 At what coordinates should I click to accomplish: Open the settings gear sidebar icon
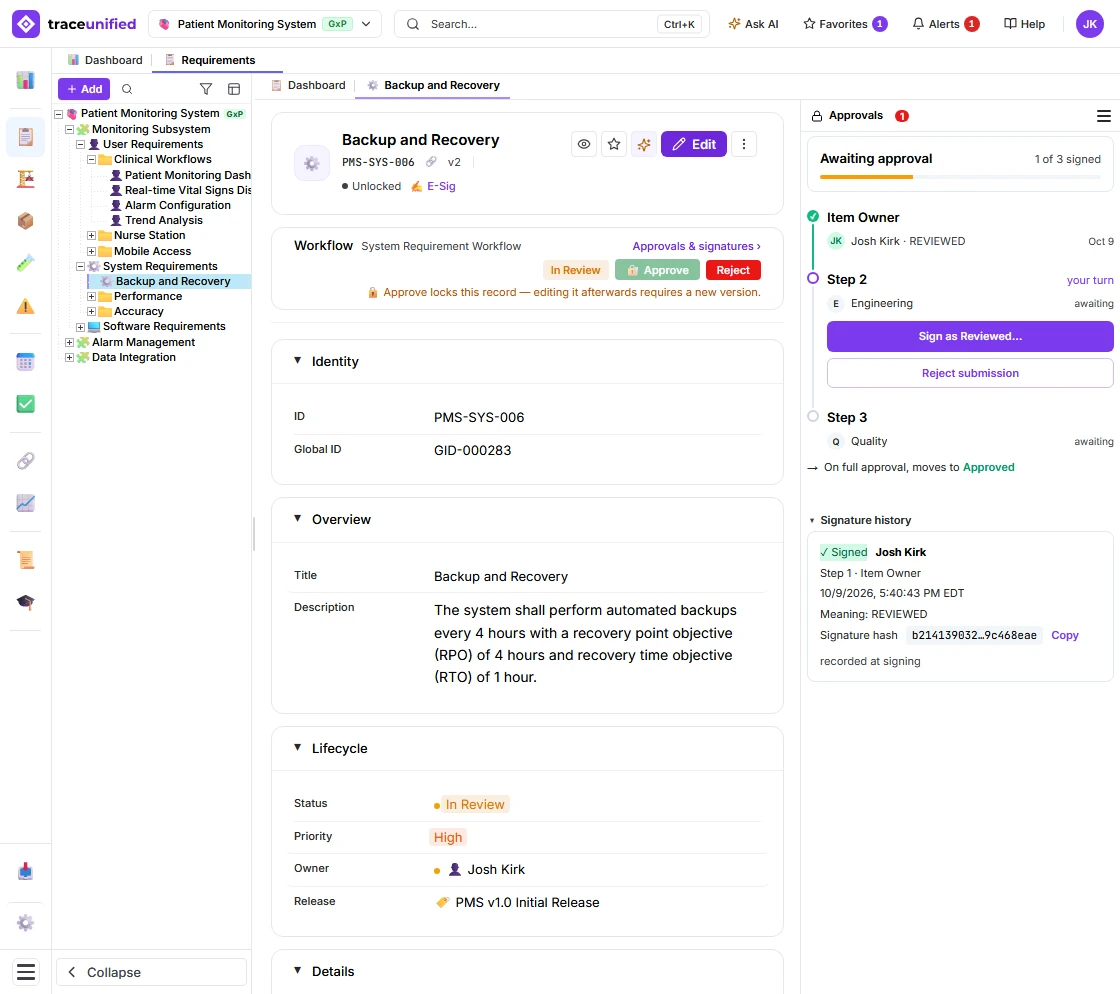tap(26, 923)
